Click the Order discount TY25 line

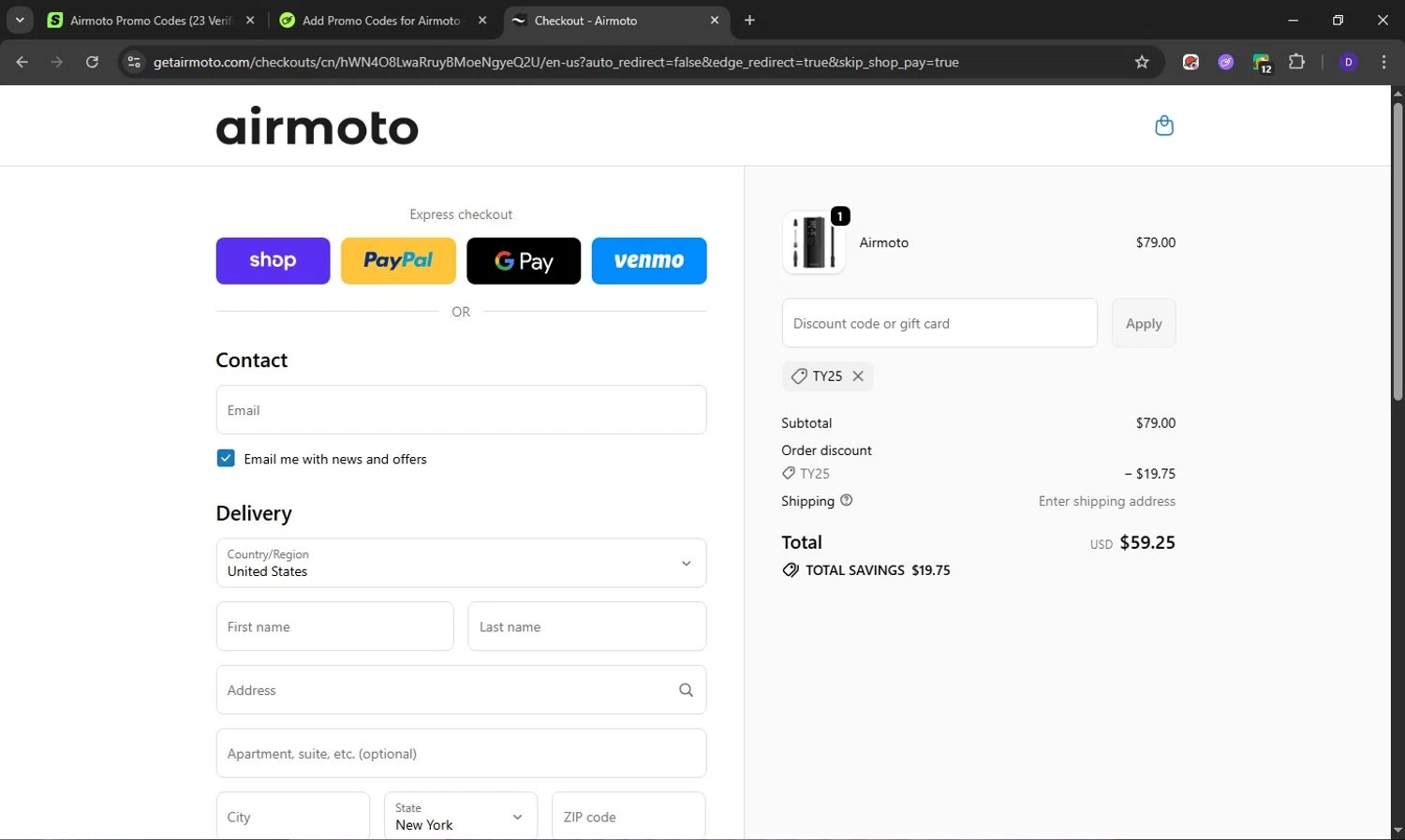(x=978, y=474)
